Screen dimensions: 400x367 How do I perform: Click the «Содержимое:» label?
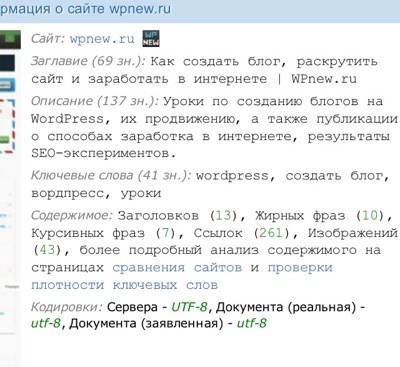72,215
